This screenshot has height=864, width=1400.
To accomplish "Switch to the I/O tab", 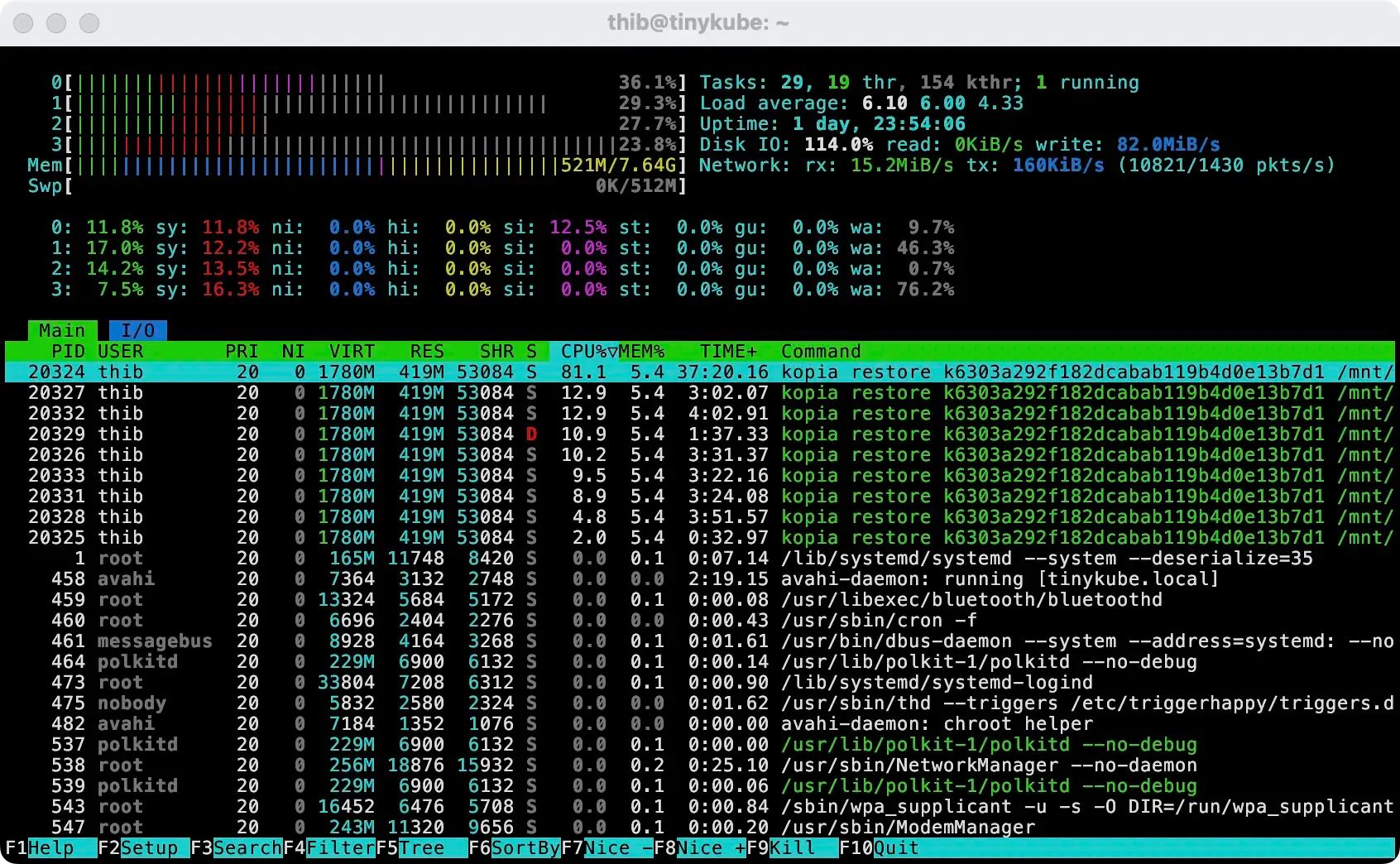I will [137, 329].
